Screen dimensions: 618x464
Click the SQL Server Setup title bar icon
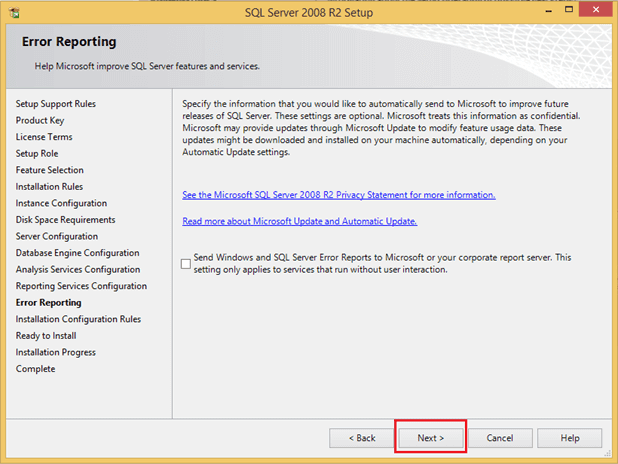pyautogui.click(x=14, y=13)
